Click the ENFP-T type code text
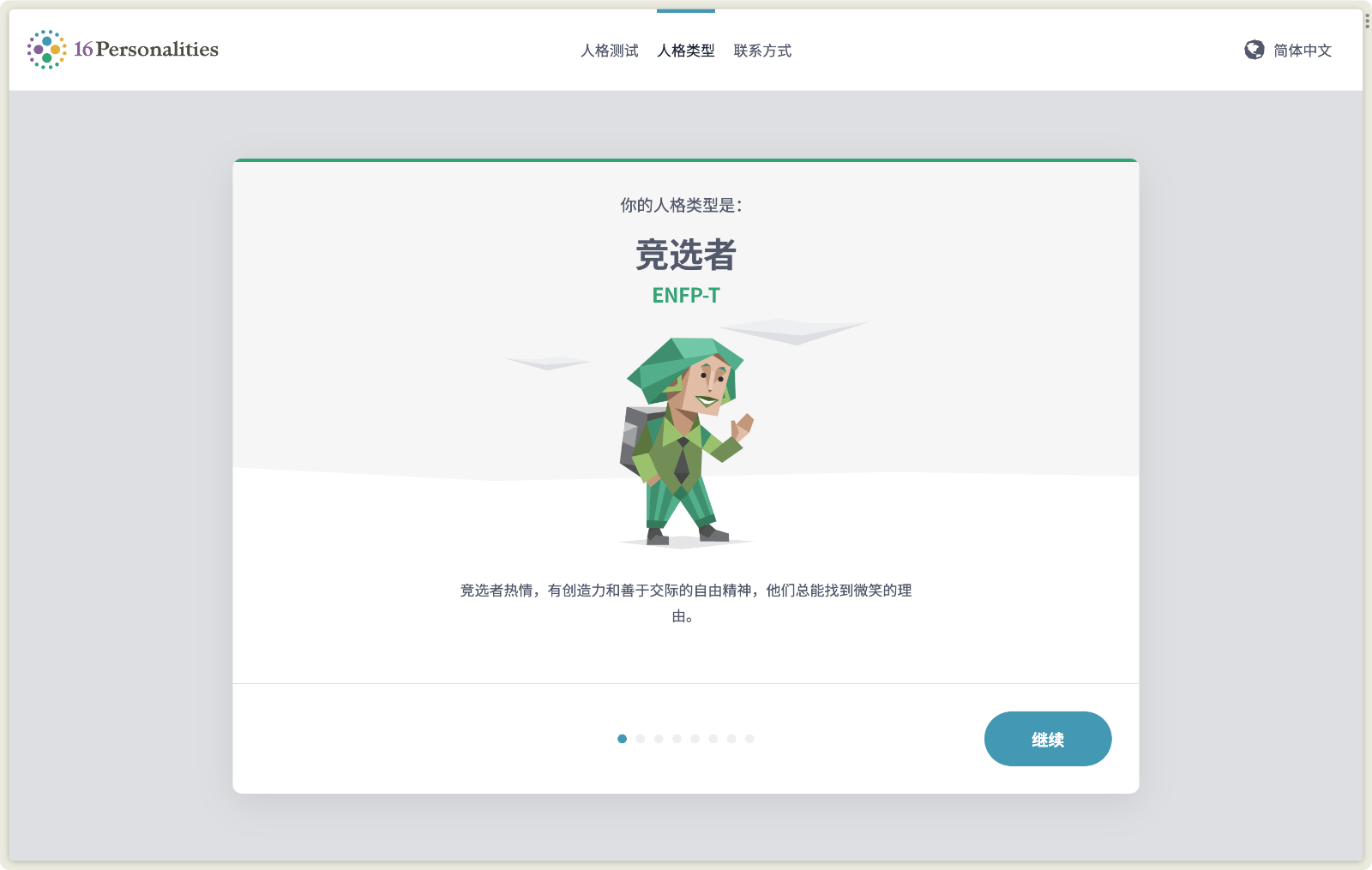This screenshot has height=870, width=1372. (x=686, y=296)
